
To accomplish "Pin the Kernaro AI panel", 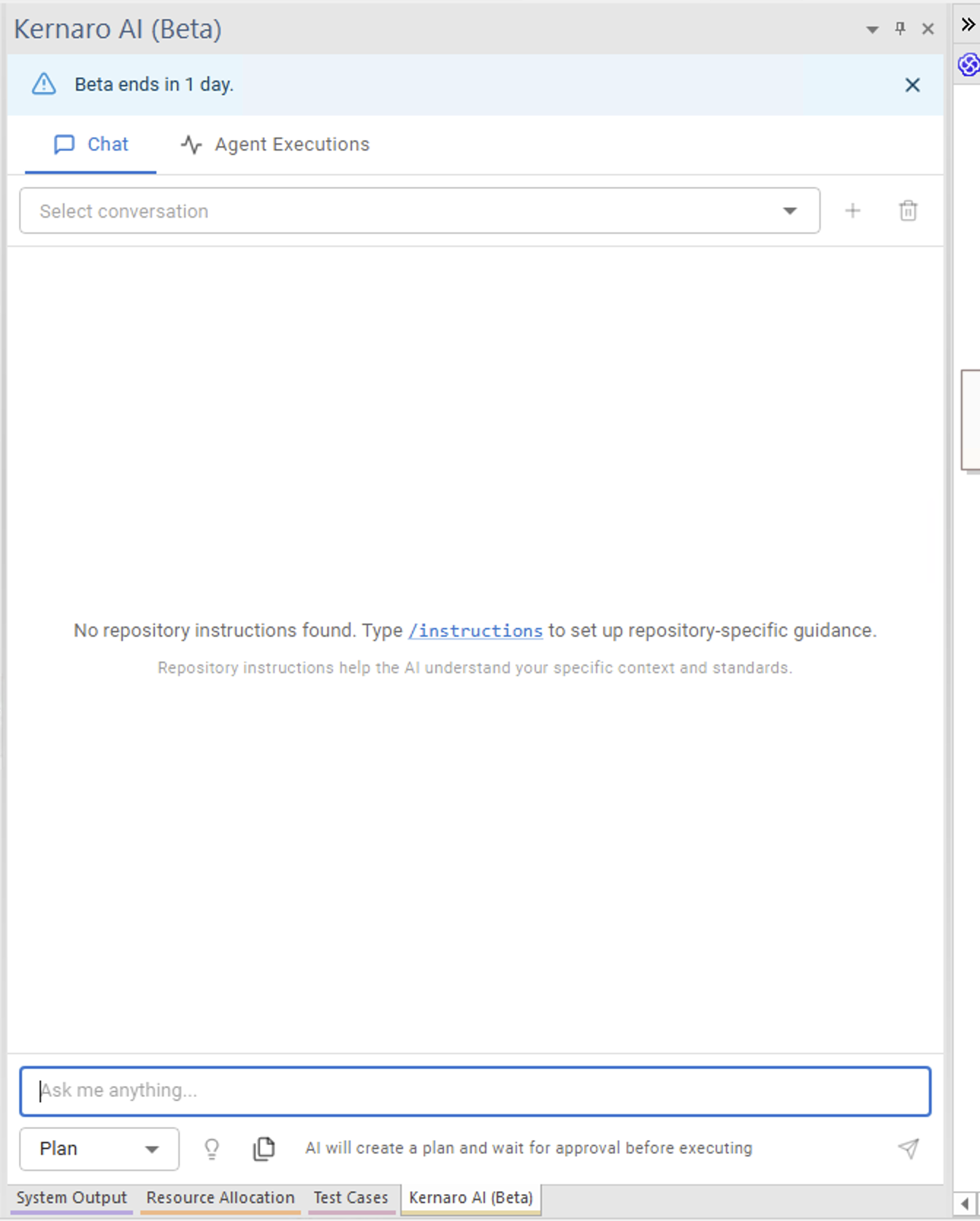I will tap(900, 28).
